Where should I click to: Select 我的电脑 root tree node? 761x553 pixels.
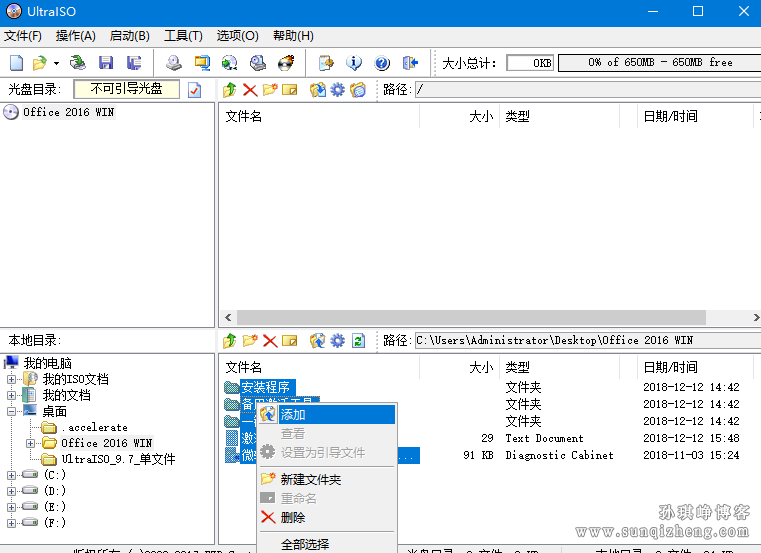(x=48, y=363)
